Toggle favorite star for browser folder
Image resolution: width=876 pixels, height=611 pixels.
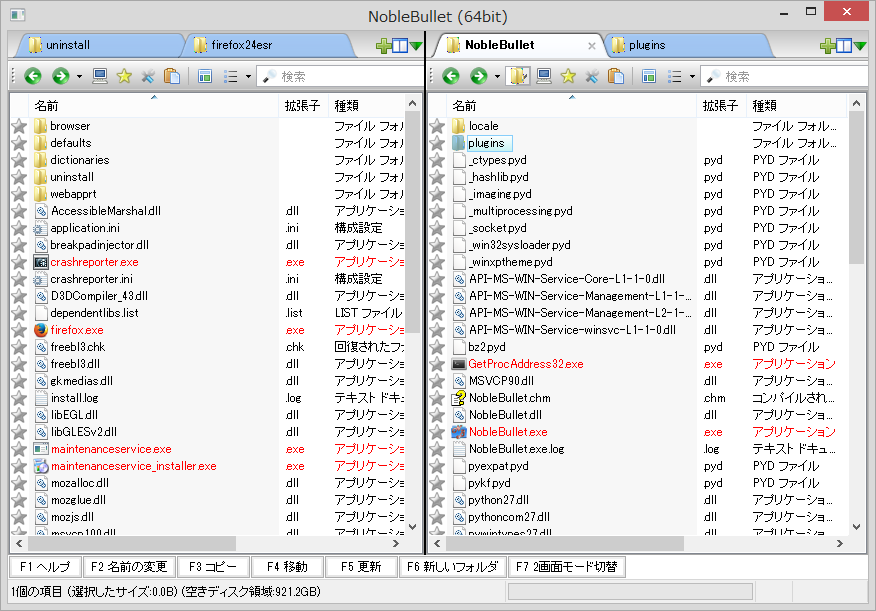pyautogui.click(x=19, y=126)
